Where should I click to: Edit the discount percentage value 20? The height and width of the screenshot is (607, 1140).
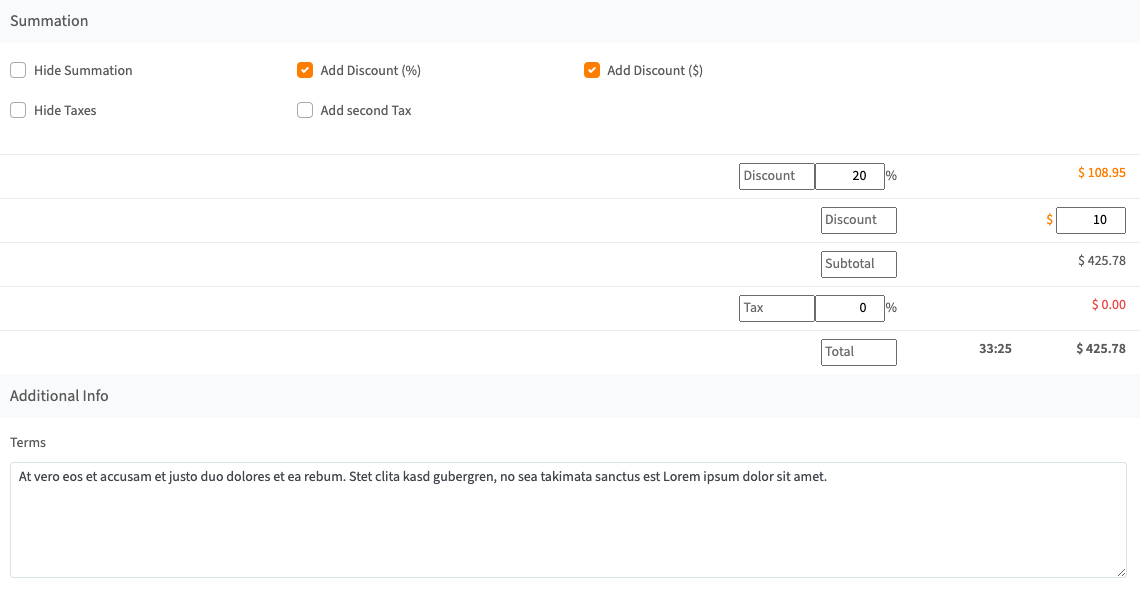point(850,177)
